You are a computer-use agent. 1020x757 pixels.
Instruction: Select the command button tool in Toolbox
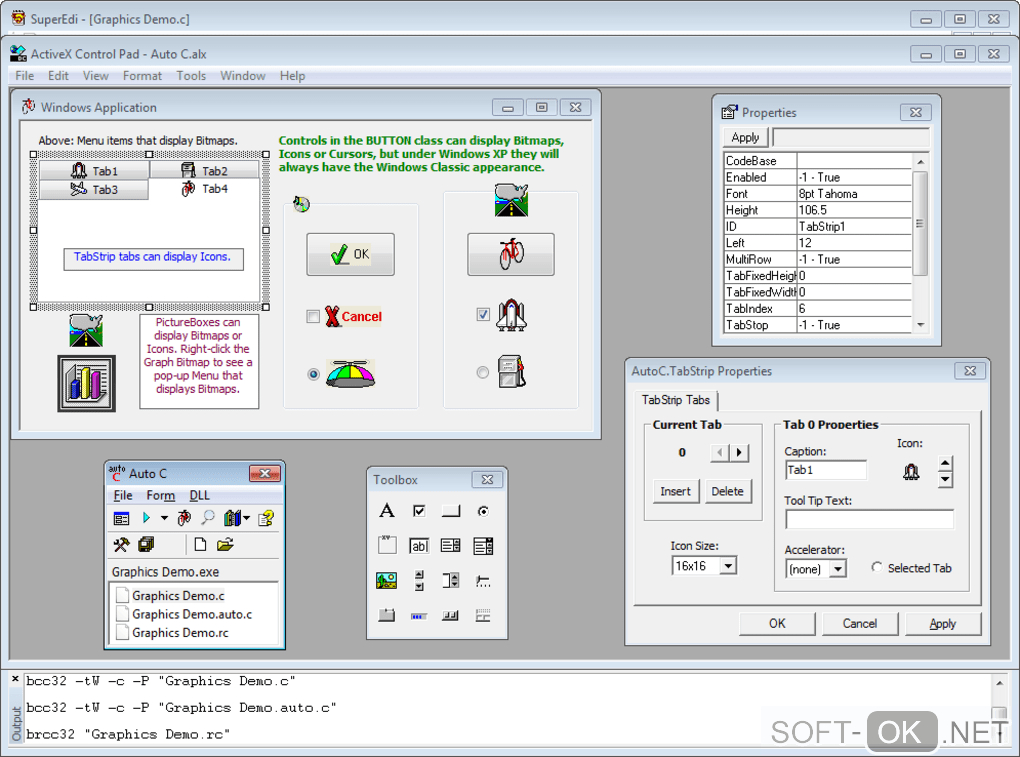click(x=451, y=511)
